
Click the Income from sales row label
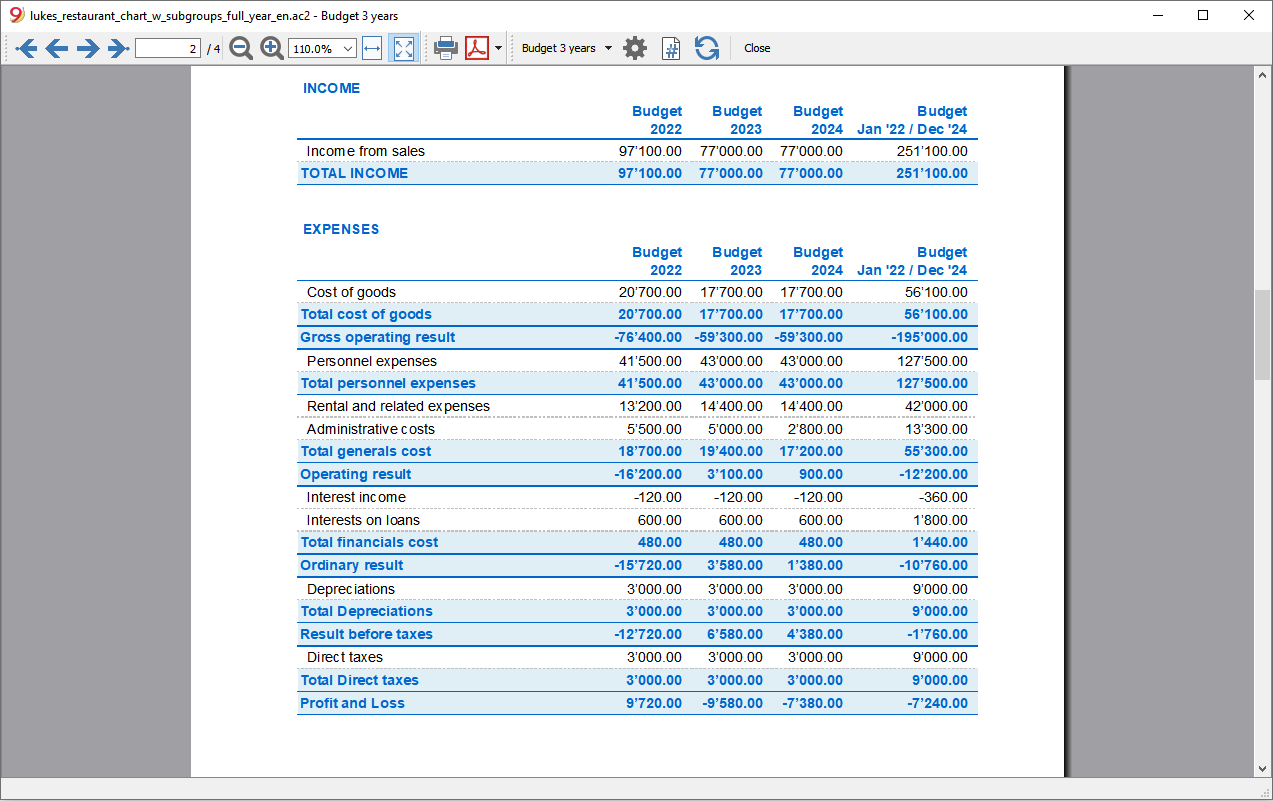pos(365,151)
